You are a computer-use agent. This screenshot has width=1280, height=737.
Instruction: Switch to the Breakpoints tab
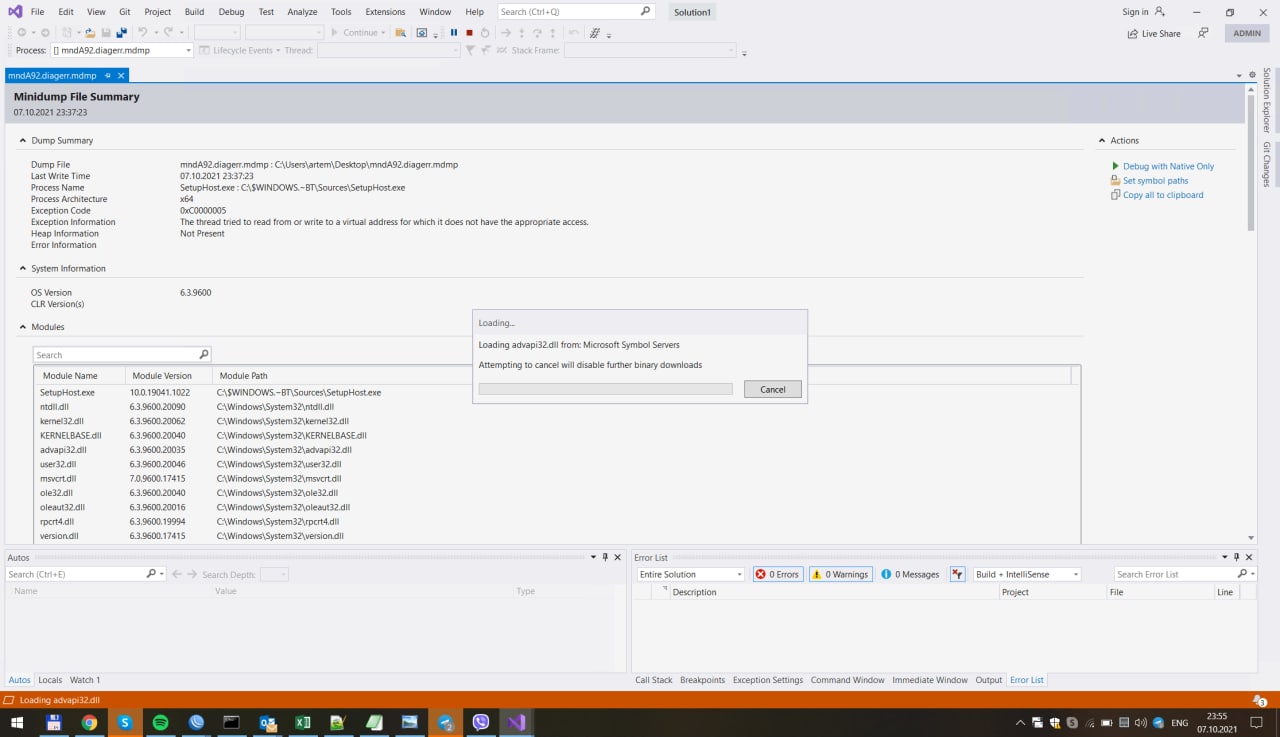tap(702, 680)
